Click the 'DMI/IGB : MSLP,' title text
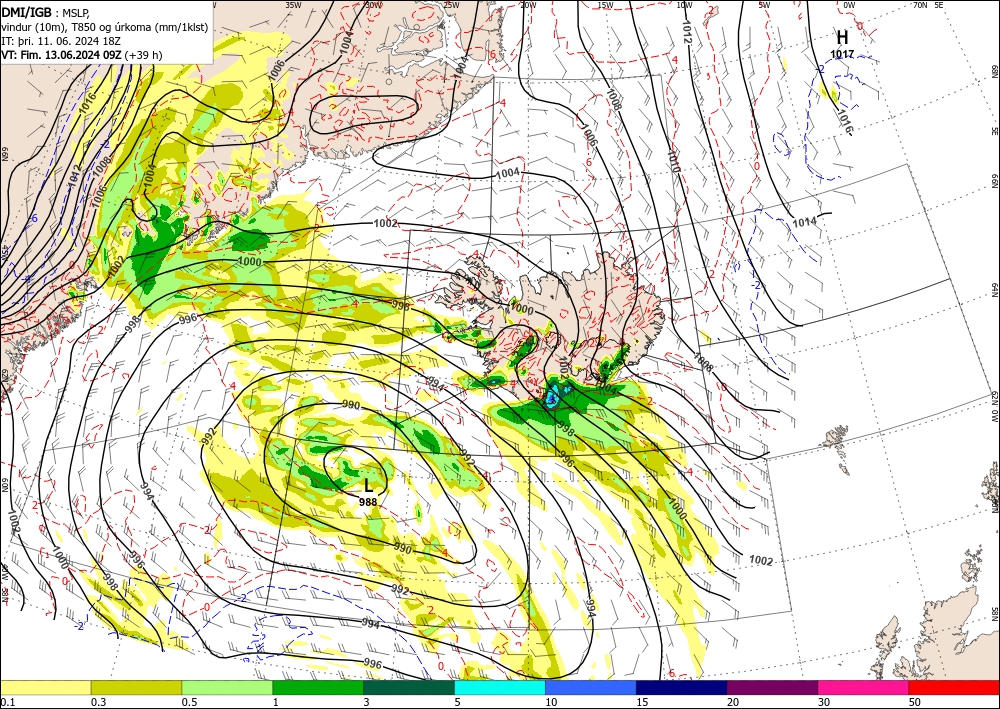 pyautogui.click(x=46, y=11)
